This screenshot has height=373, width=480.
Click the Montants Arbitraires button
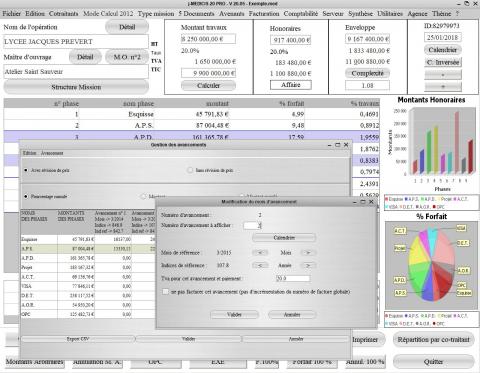click(x=34, y=362)
